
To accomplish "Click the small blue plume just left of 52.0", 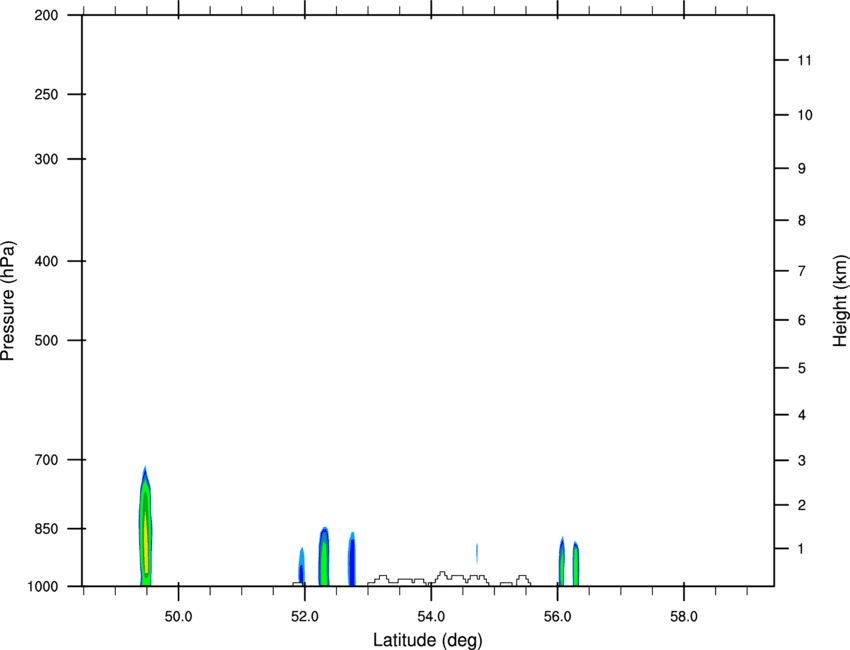I will coord(301,566).
